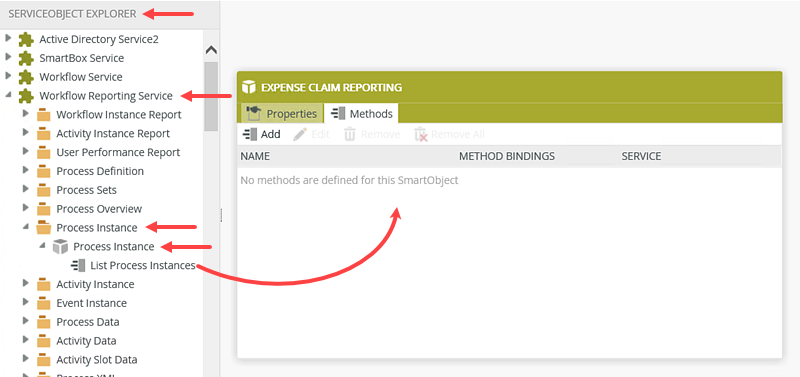Select the Process Overview tree label
This screenshot has height=377, width=800.
tap(99, 209)
